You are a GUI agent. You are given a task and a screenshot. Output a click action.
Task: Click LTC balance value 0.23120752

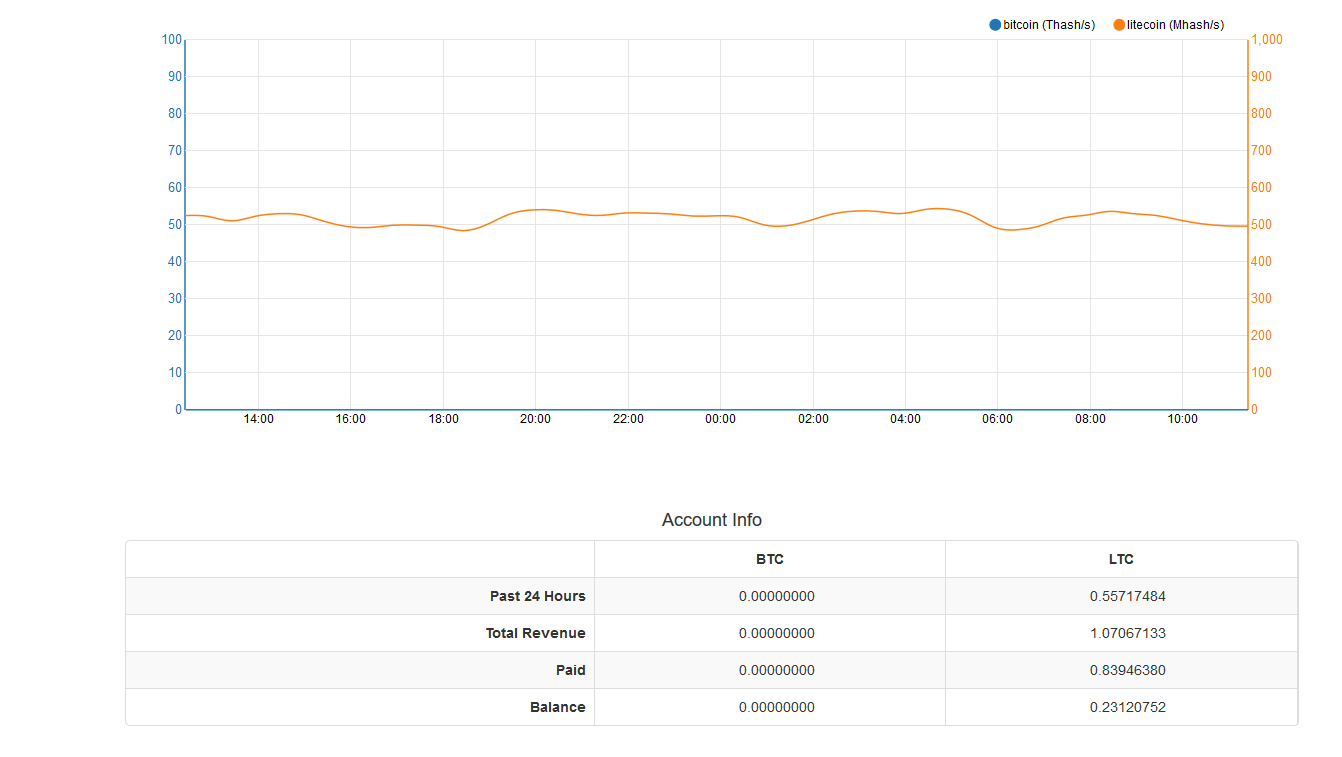click(1128, 707)
